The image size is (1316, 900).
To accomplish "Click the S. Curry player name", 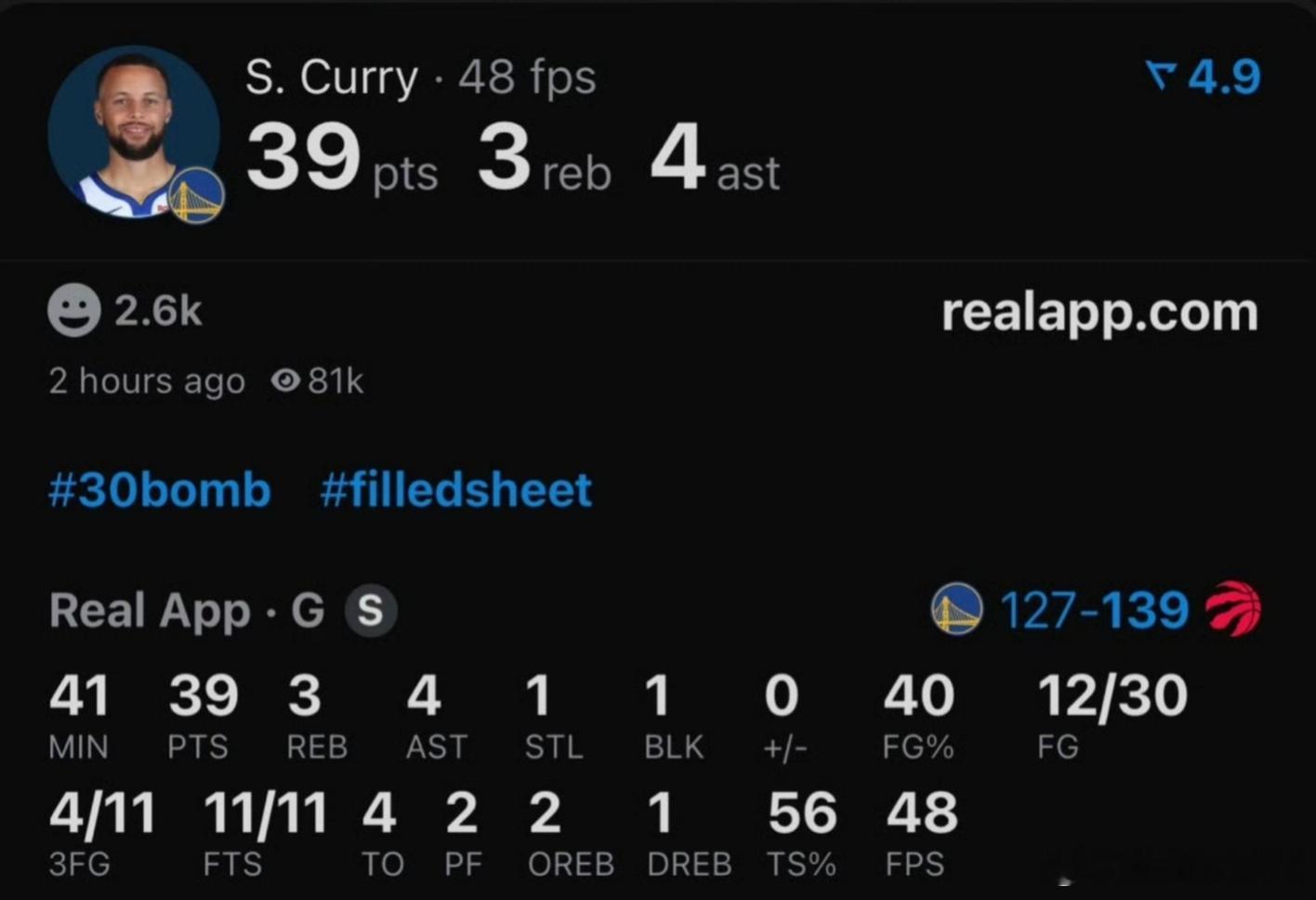I will 332,77.
